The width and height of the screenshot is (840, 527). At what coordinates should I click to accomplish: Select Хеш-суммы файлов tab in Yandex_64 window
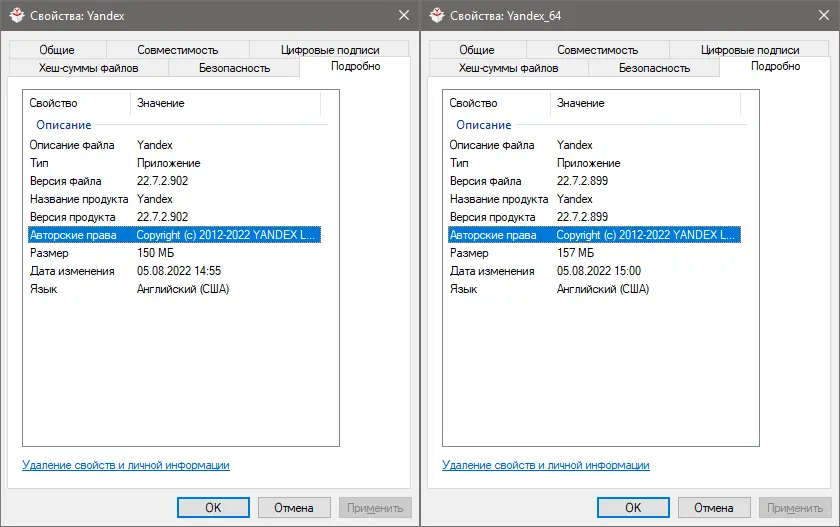click(509, 68)
